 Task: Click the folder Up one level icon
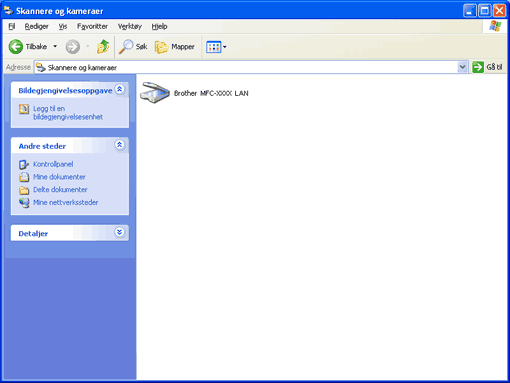[x=103, y=47]
